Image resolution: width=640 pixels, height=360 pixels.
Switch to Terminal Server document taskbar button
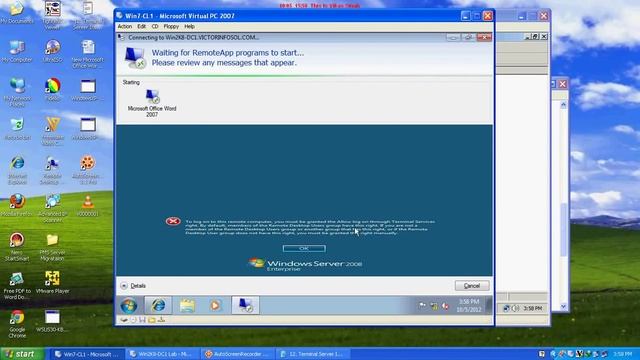click(312, 354)
